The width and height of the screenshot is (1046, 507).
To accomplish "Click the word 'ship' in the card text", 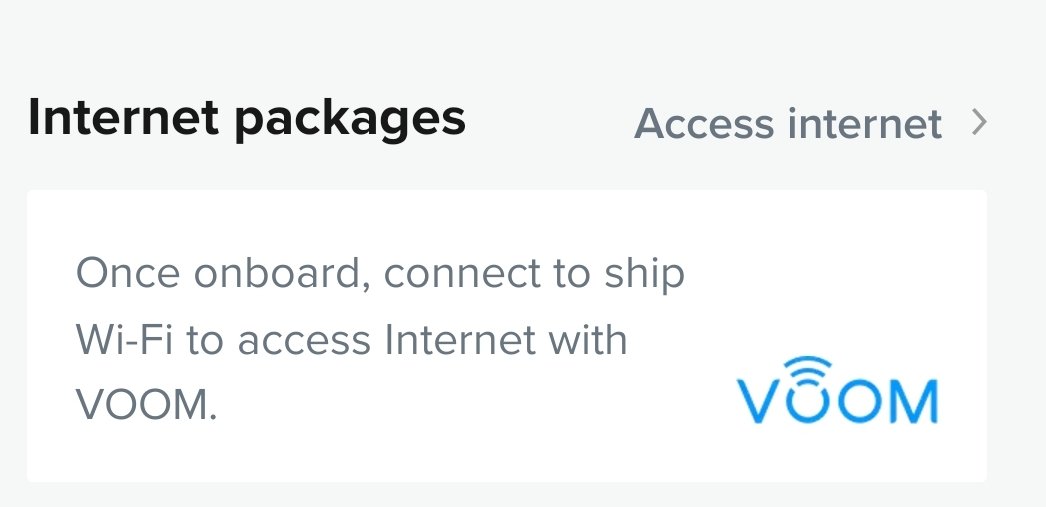I will click(645, 274).
